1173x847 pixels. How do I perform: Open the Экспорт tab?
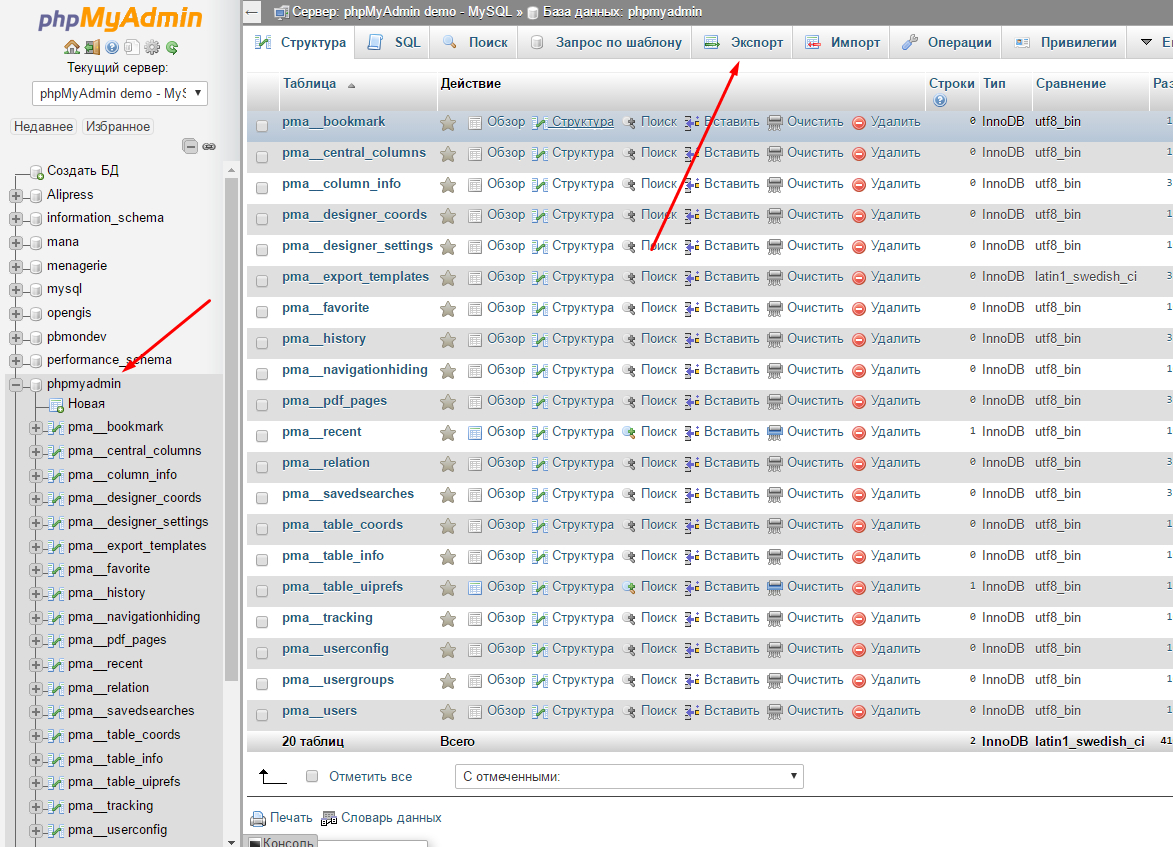743,43
